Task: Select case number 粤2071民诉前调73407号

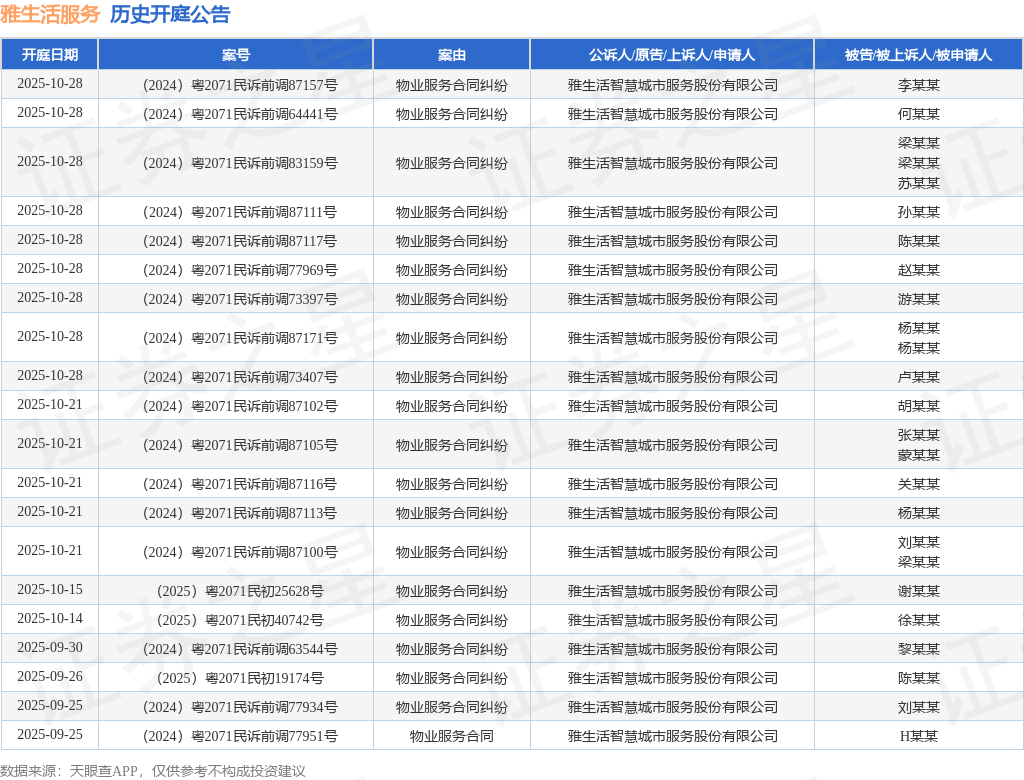Action: (x=240, y=377)
